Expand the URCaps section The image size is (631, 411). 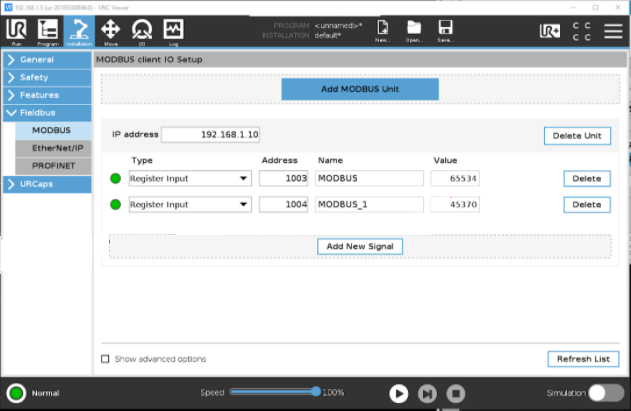[47, 184]
